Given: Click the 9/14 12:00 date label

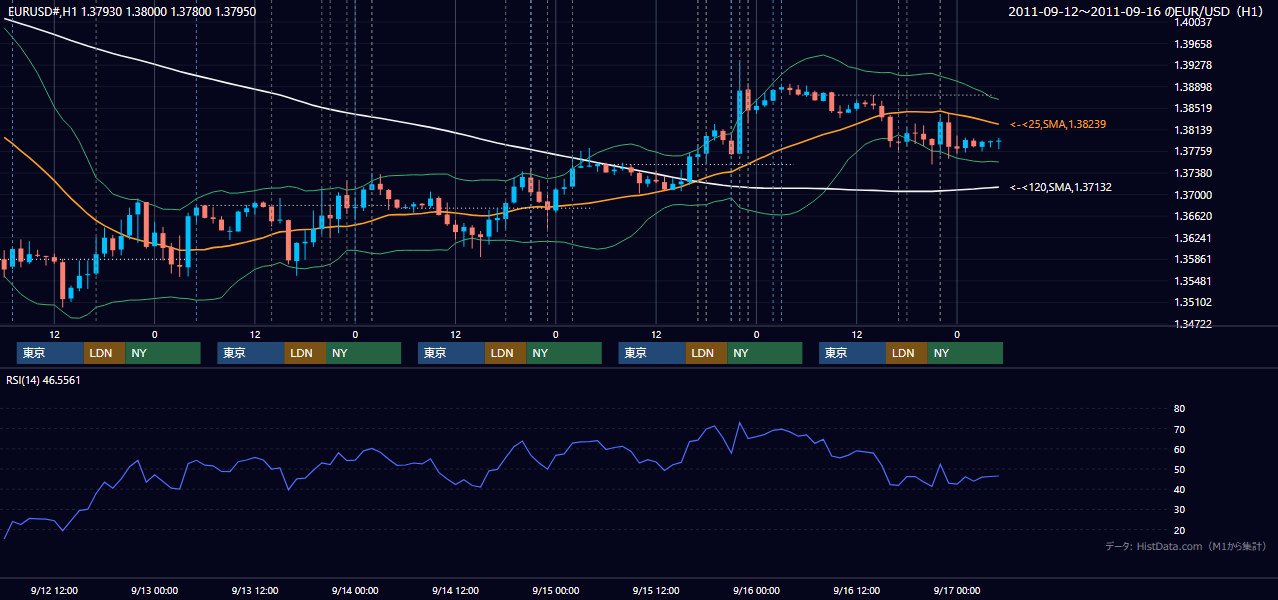Looking at the screenshot, I should coord(455,590).
